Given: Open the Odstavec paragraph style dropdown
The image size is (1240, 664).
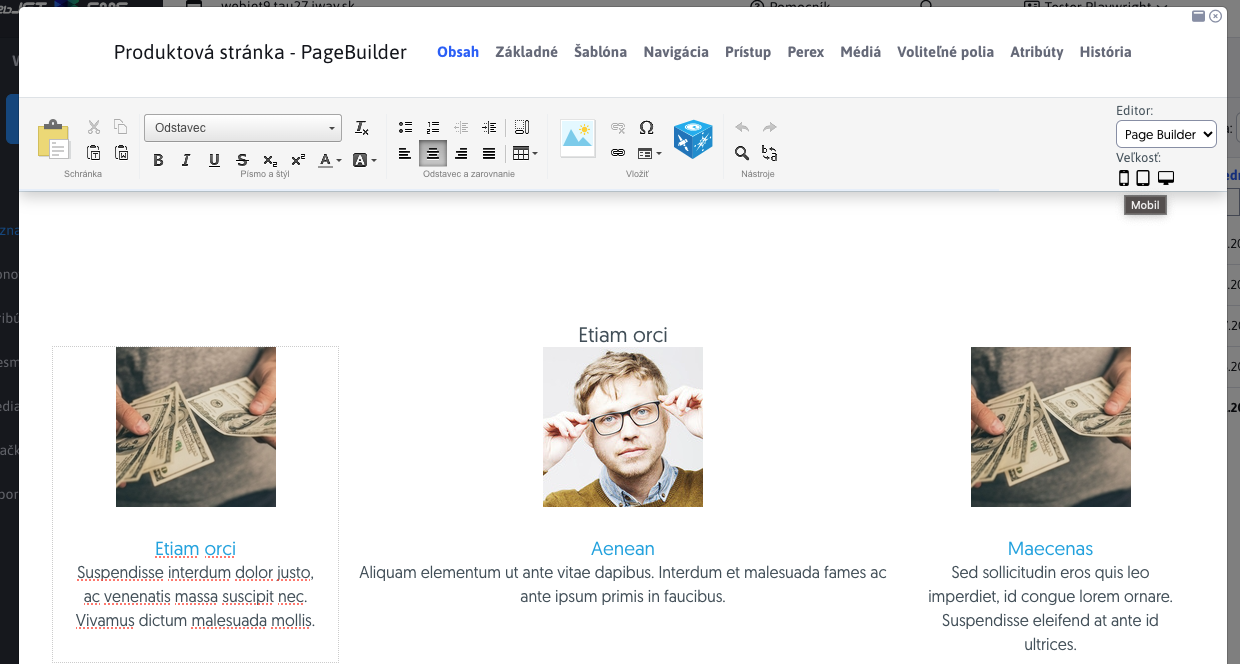Looking at the screenshot, I should pos(243,128).
